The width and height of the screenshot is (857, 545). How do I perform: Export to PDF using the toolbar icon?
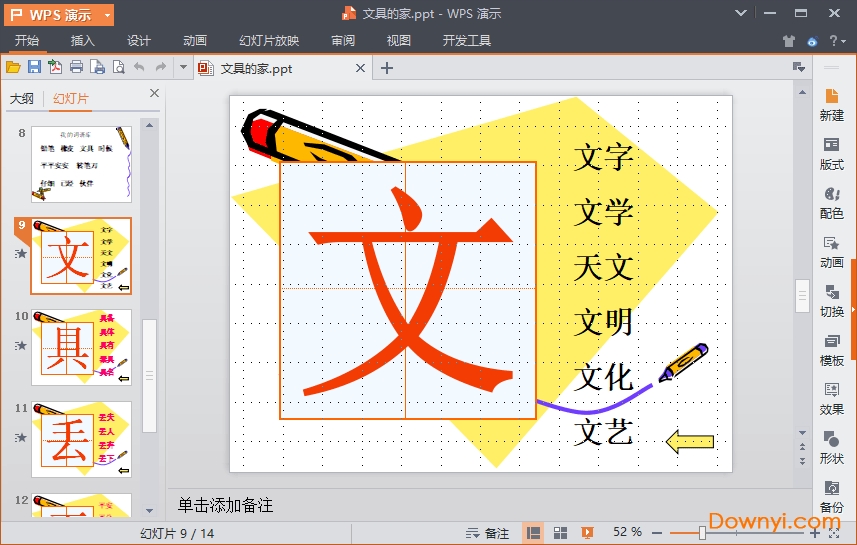tap(55, 67)
